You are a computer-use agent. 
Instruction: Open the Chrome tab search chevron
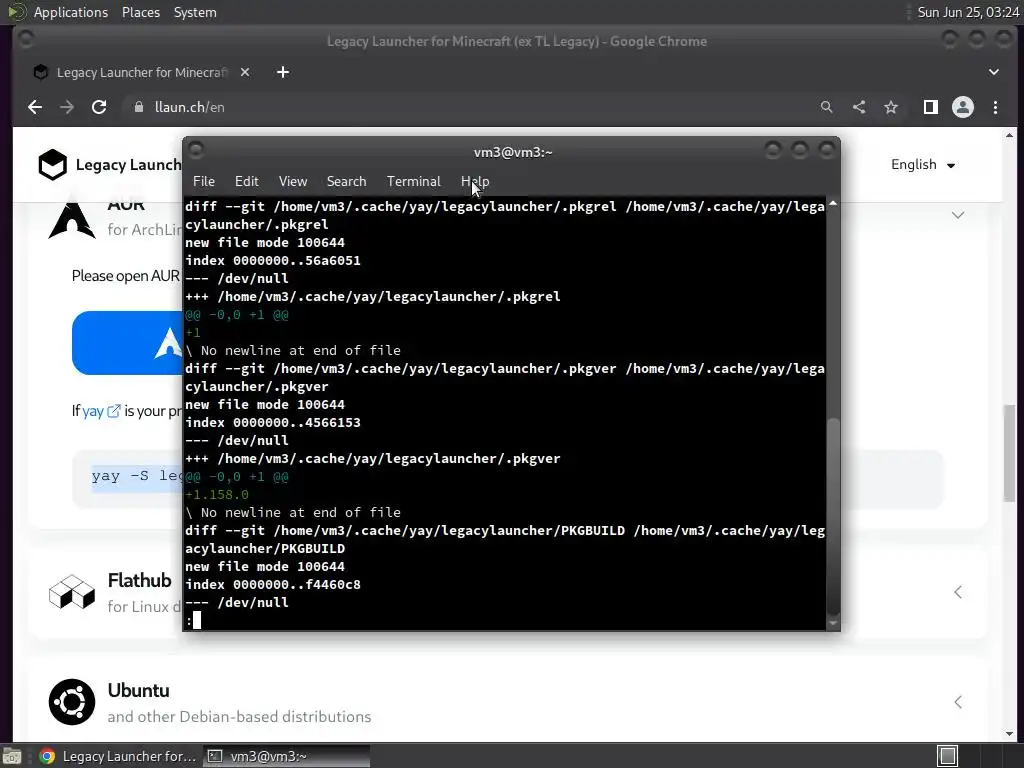[993, 72]
